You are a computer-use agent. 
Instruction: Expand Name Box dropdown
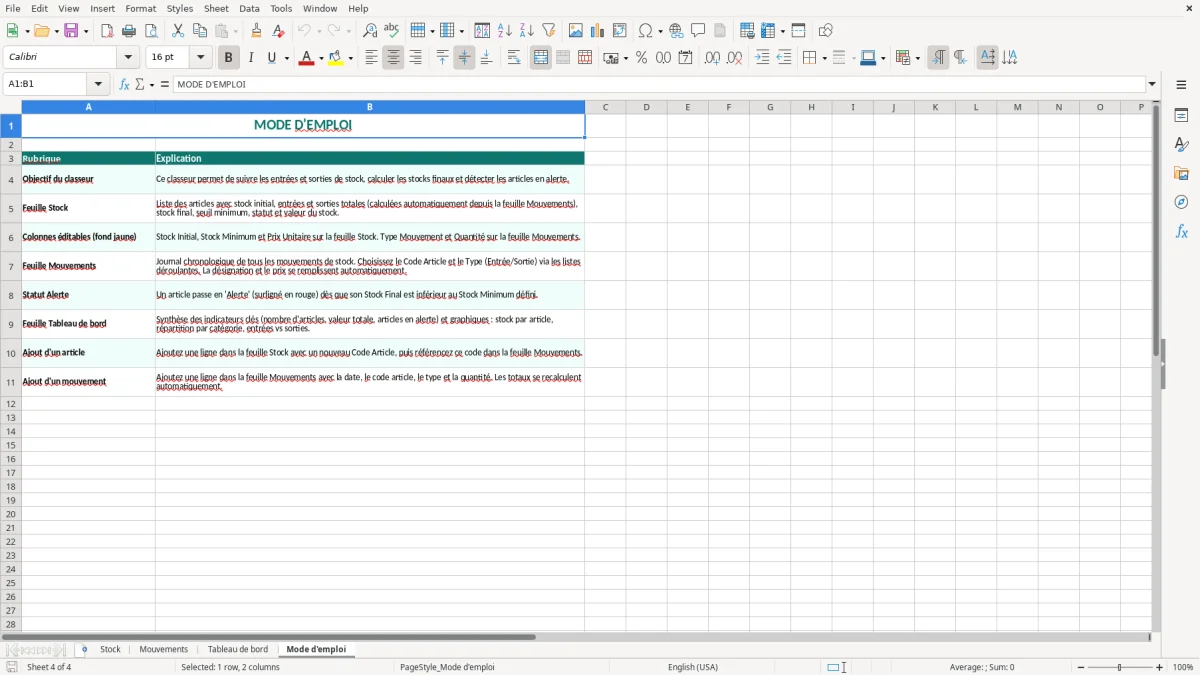click(99, 84)
